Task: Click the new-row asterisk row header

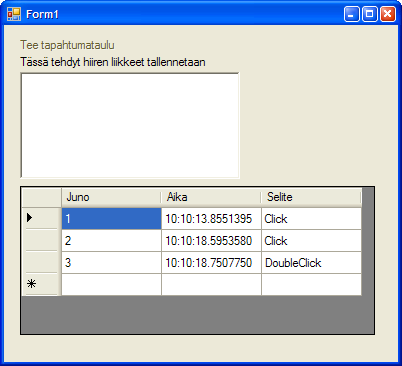Action: tap(42, 284)
